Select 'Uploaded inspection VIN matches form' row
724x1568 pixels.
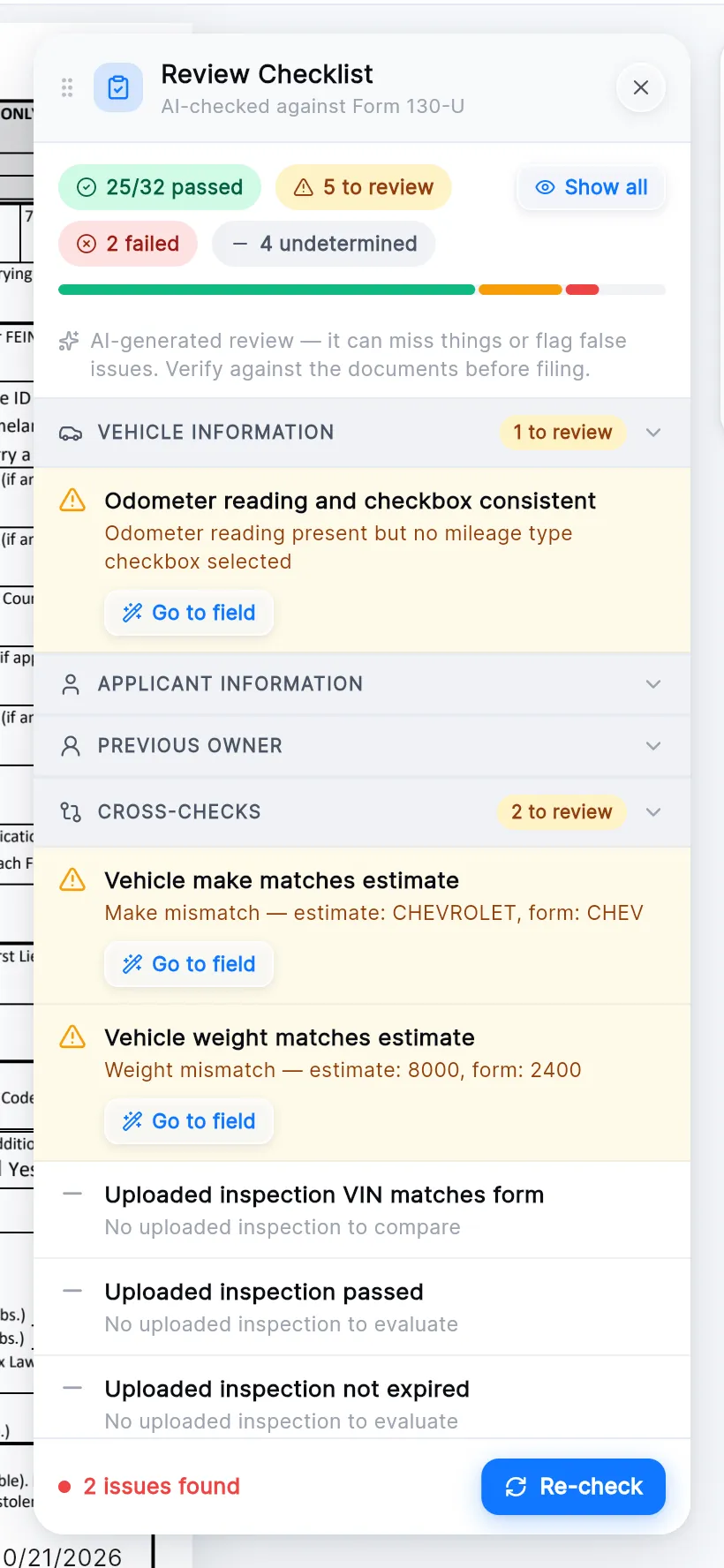362,1210
